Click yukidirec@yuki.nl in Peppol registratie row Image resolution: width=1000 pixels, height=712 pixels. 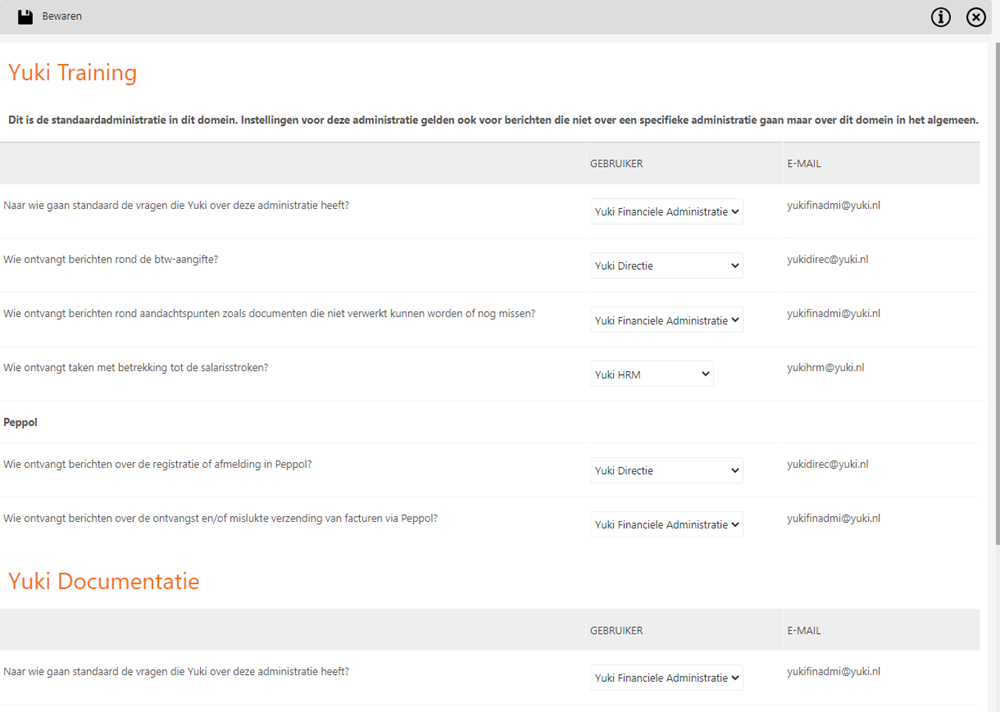pos(827,464)
